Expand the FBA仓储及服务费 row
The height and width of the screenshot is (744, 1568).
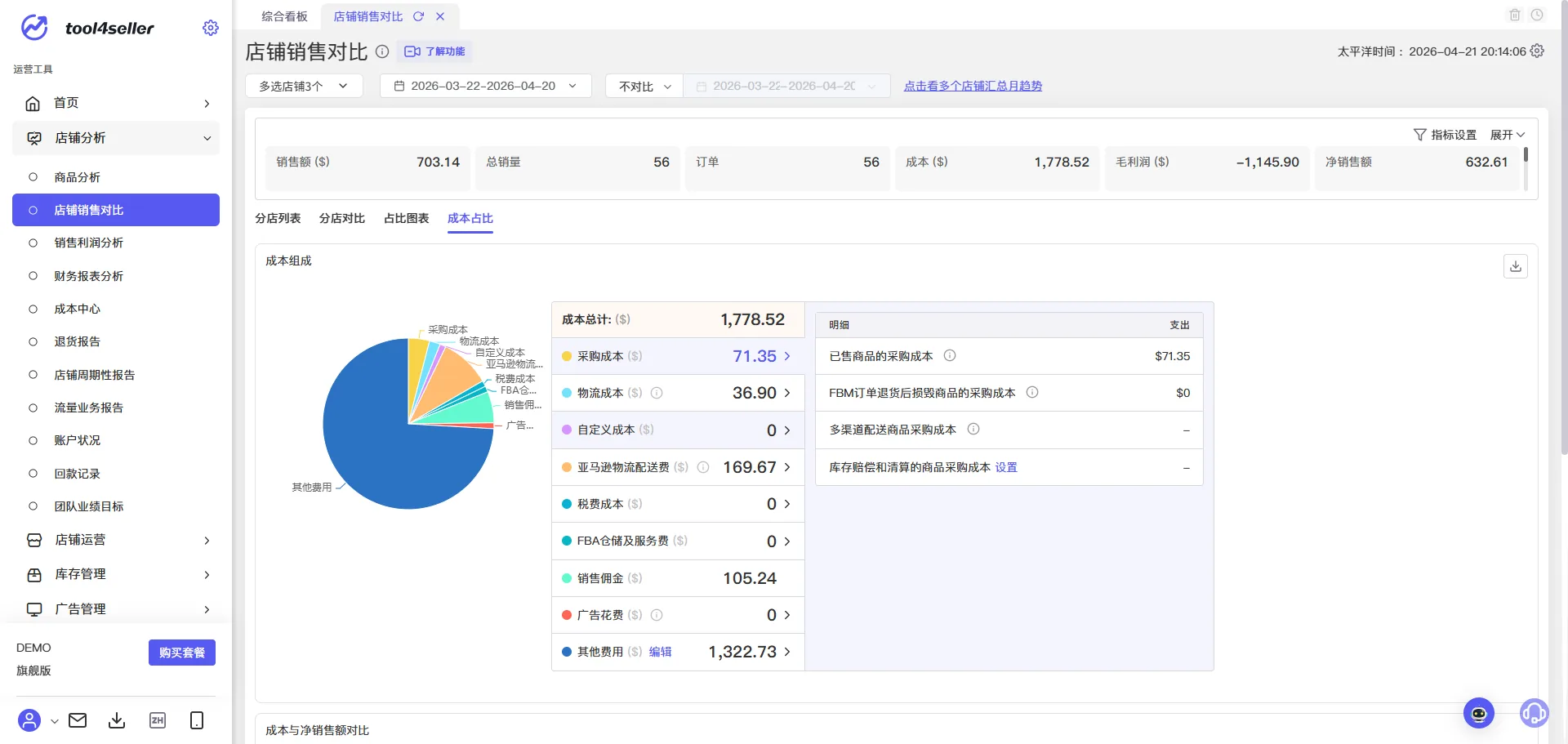pyautogui.click(x=678, y=541)
